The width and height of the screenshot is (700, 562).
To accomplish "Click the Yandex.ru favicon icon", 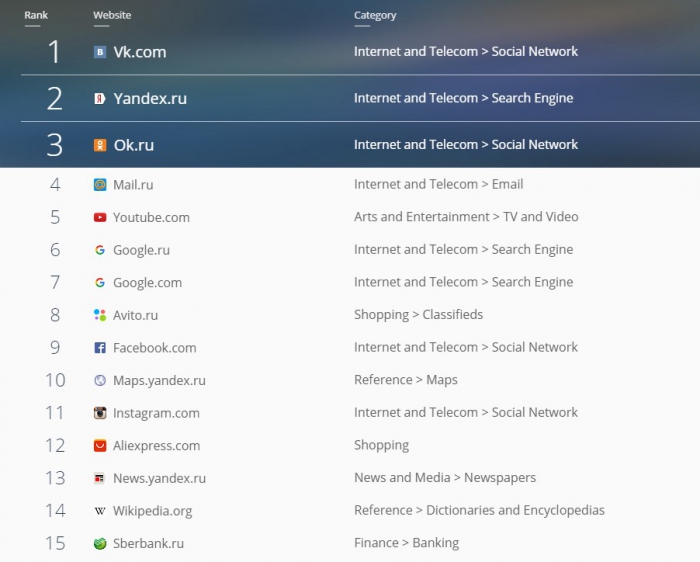I will (100, 98).
